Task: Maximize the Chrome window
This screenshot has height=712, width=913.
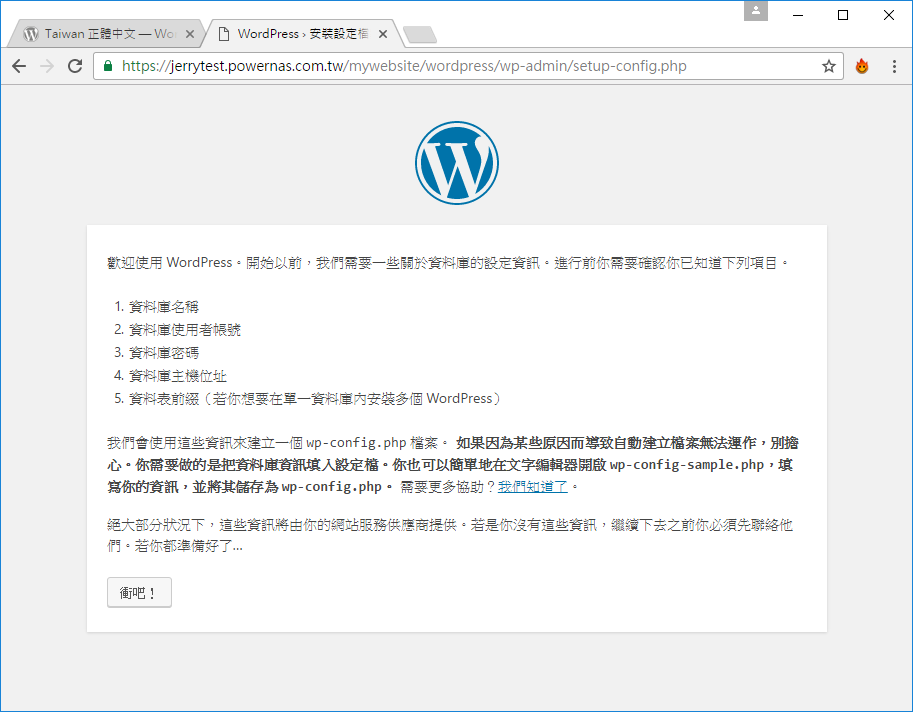Action: [843, 15]
